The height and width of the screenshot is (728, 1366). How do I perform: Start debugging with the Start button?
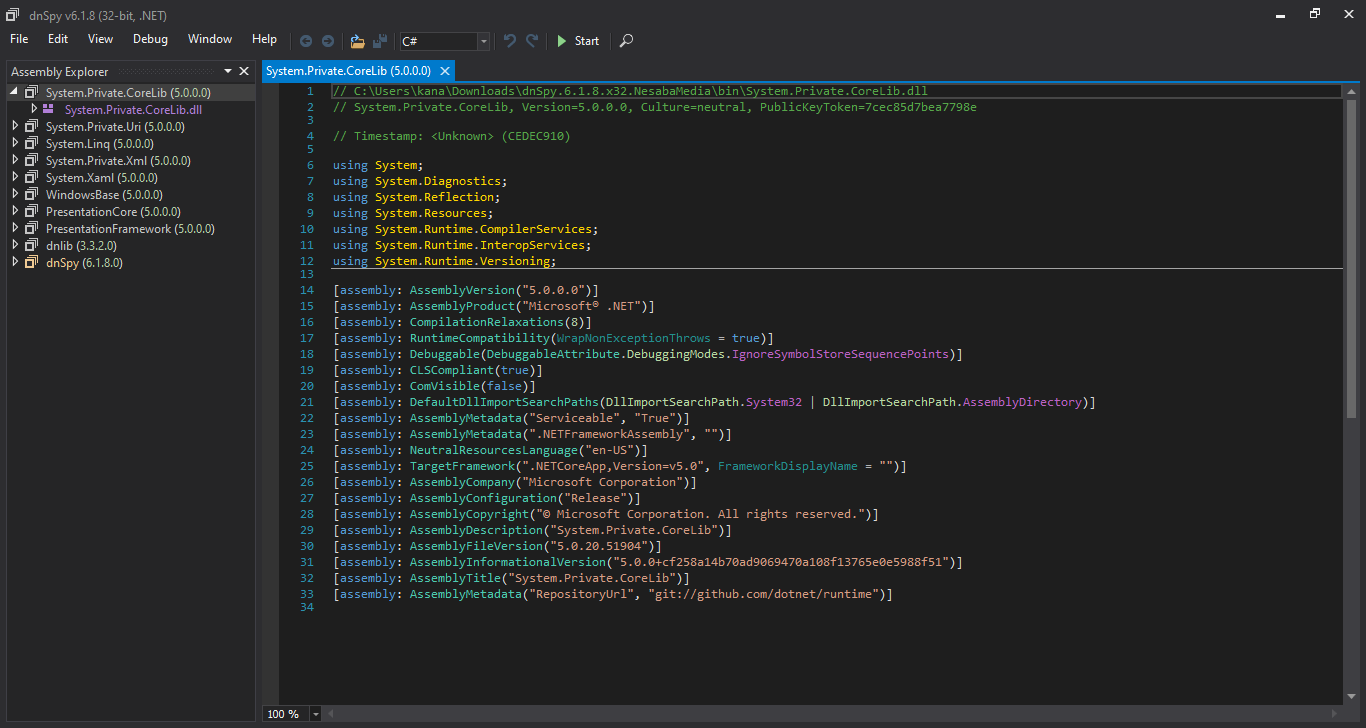point(578,41)
